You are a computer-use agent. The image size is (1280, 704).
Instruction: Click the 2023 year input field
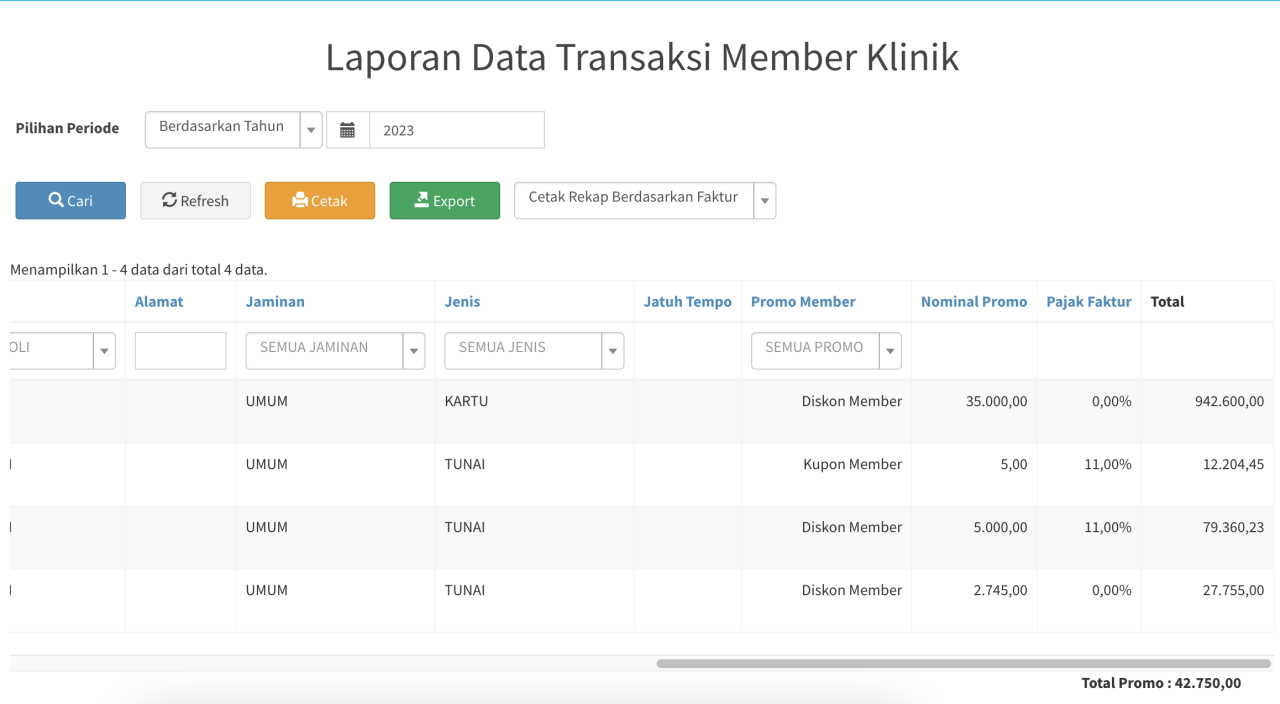(456, 130)
